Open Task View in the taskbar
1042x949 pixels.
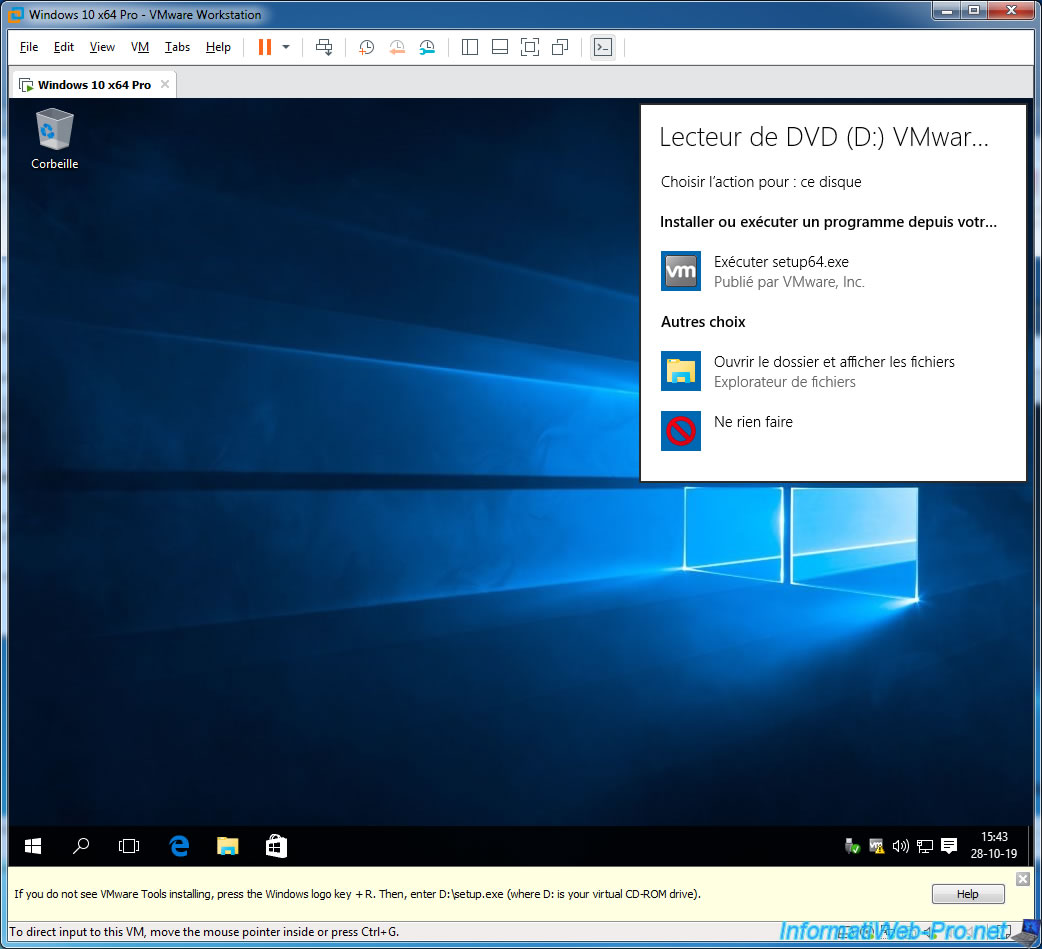coord(129,846)
